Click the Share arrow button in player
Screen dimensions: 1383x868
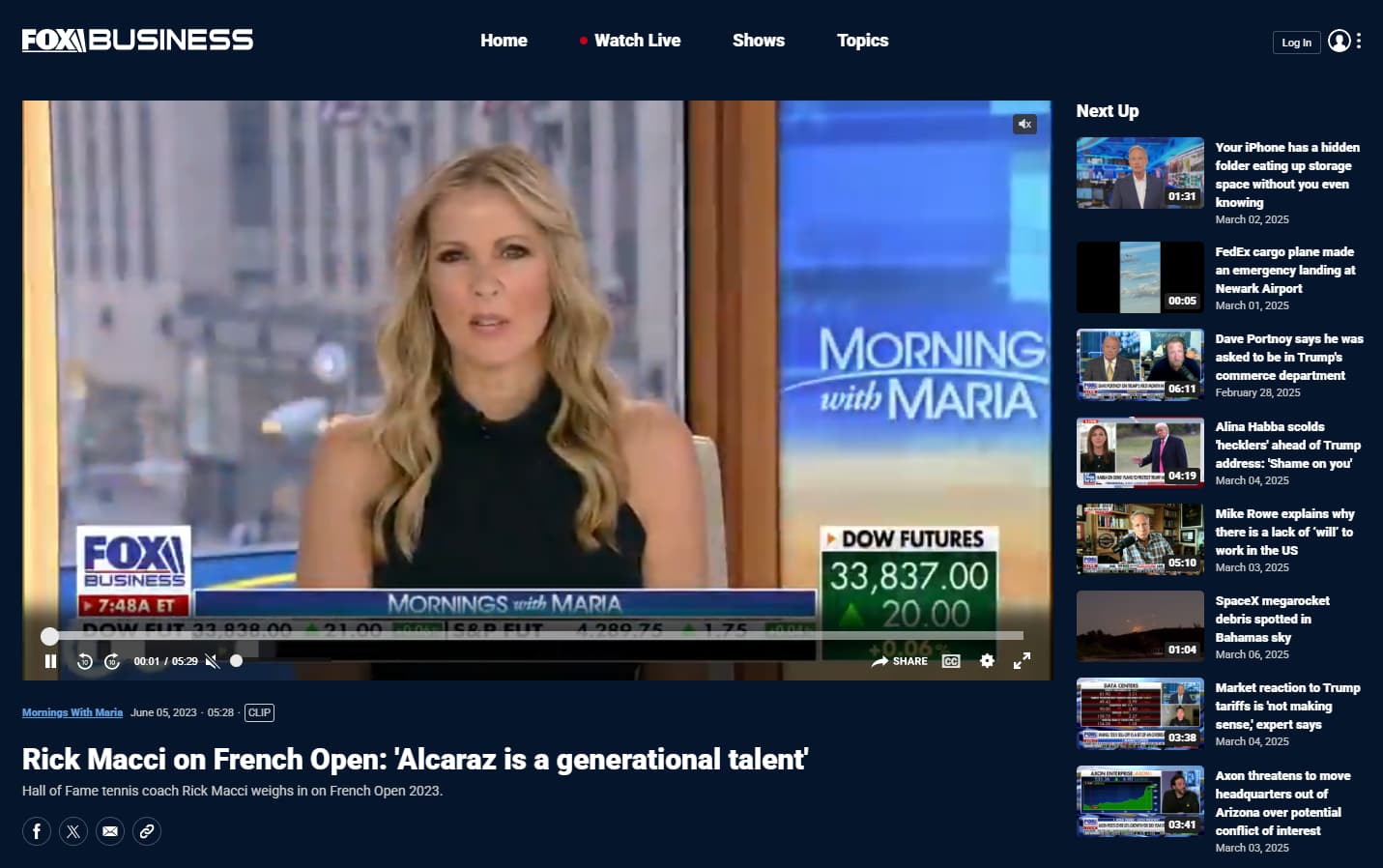pyautogui.click(x=899, y=661)
